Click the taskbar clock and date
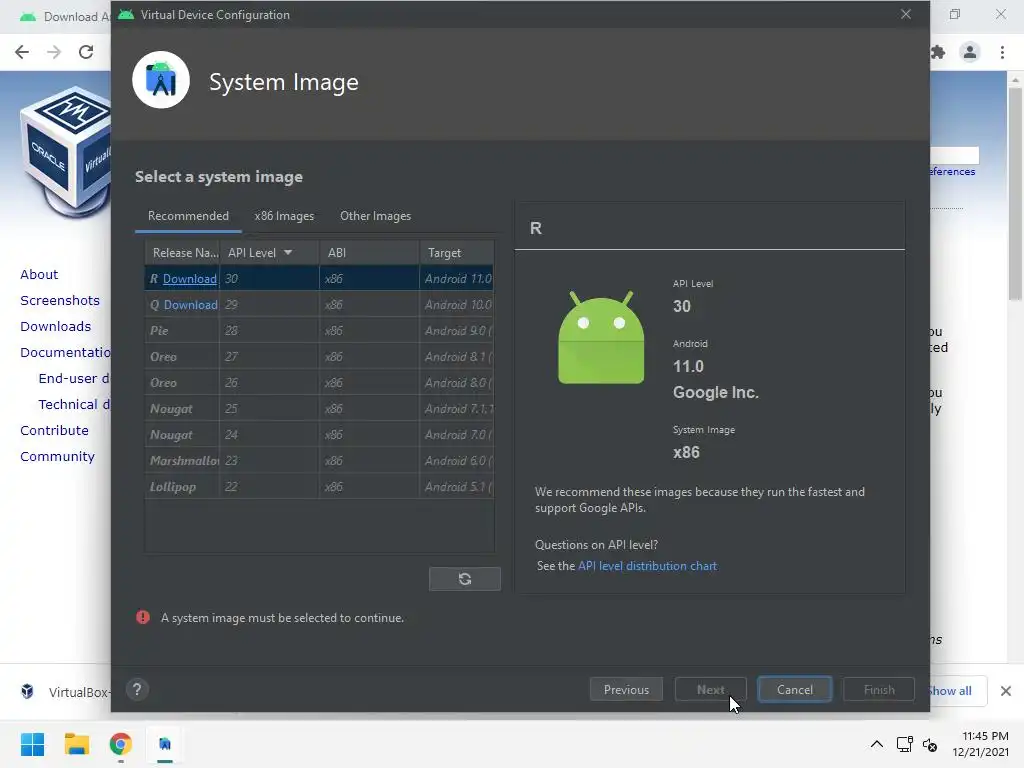 (981, 744)
